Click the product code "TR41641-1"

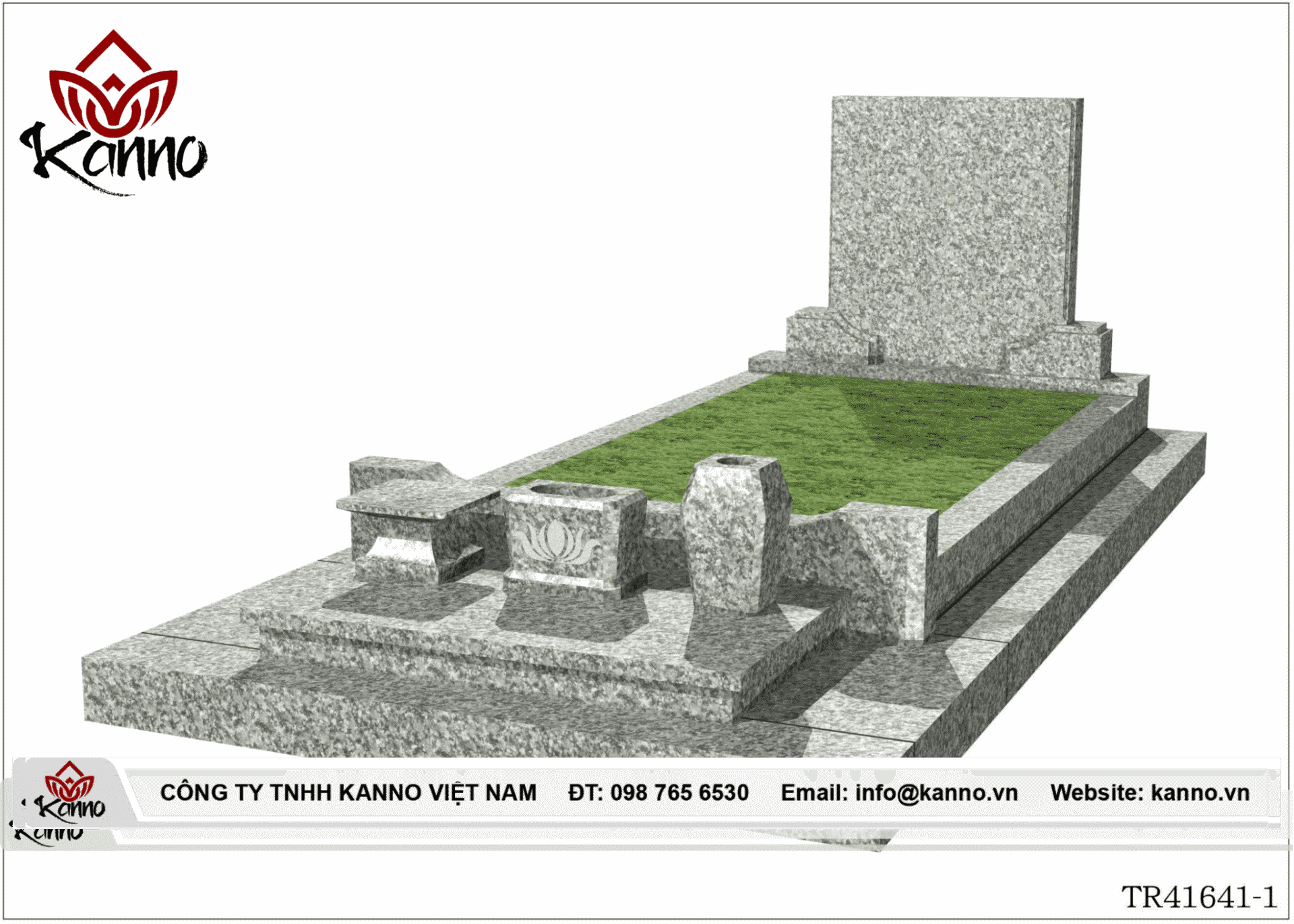coord(1199,897)
